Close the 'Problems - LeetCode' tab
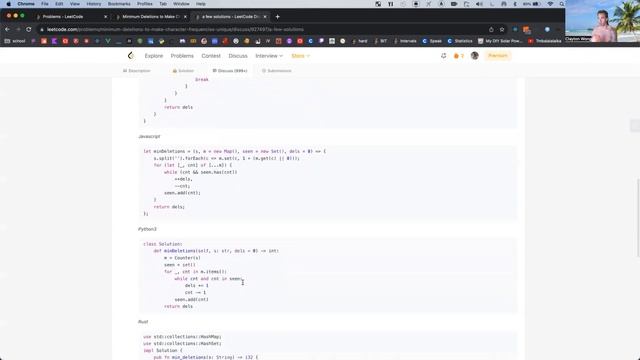 pos(106,17)
